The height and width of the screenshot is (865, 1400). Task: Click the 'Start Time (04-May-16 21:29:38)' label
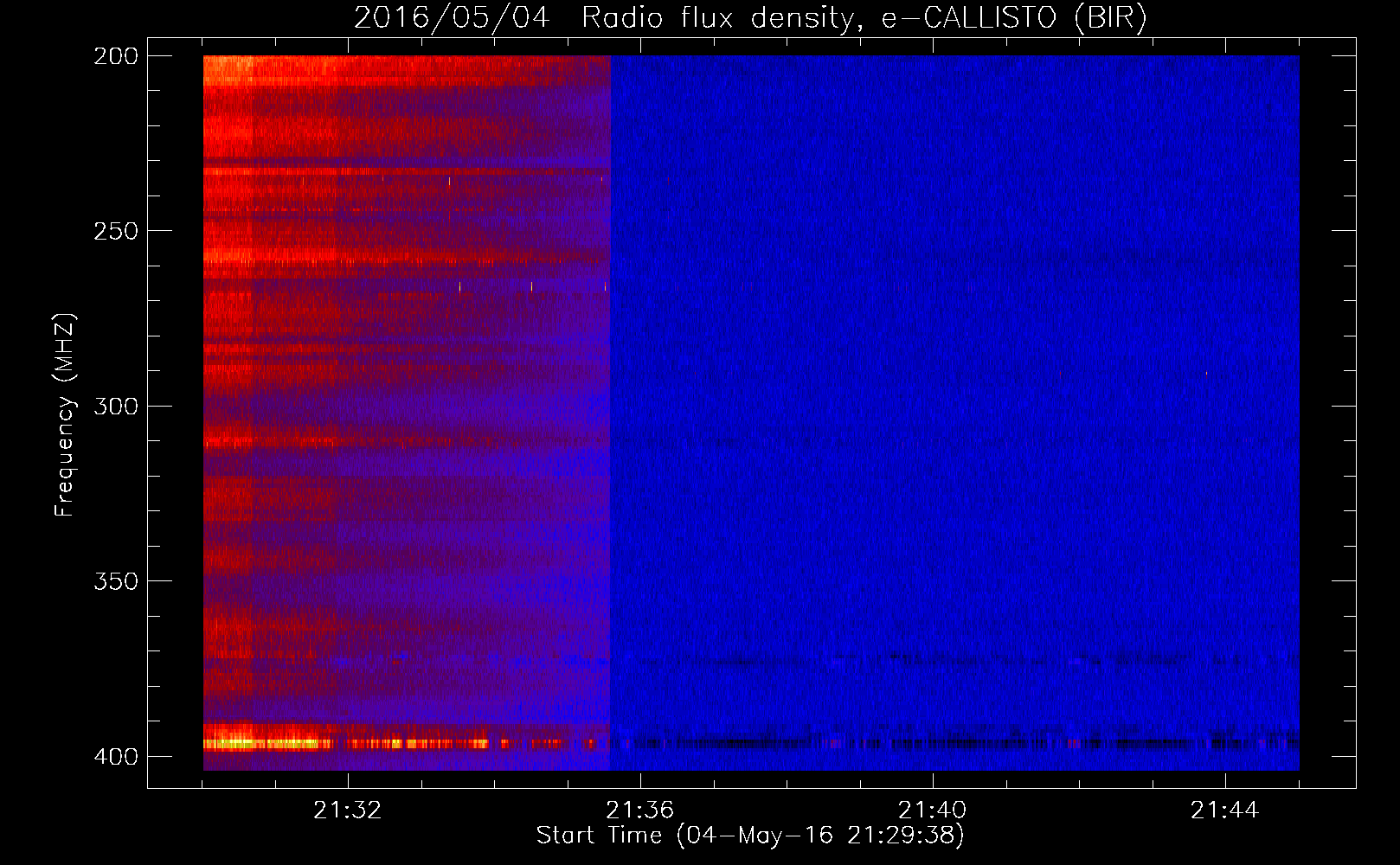(x=750, y=836)
